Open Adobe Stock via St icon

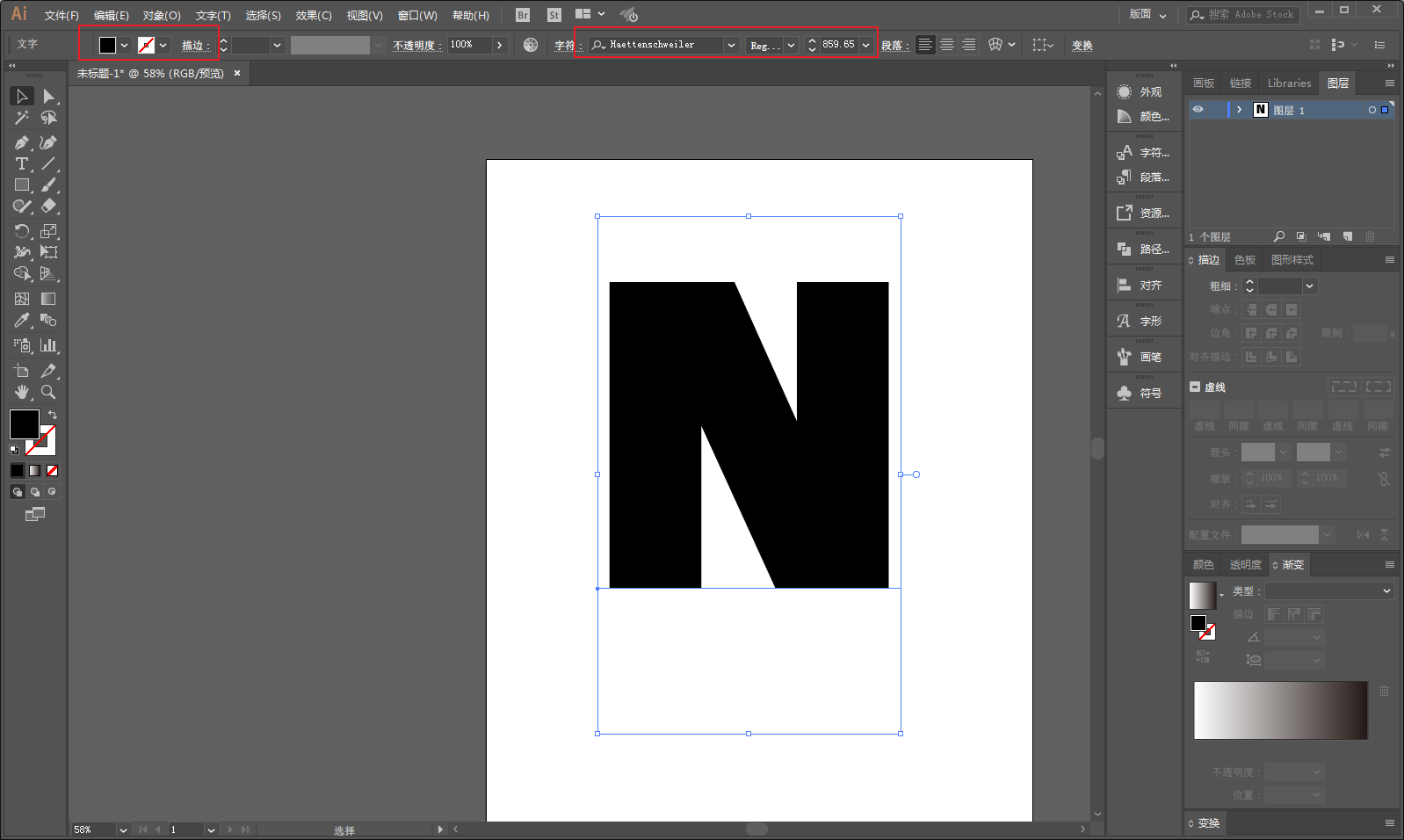(554, 15)
